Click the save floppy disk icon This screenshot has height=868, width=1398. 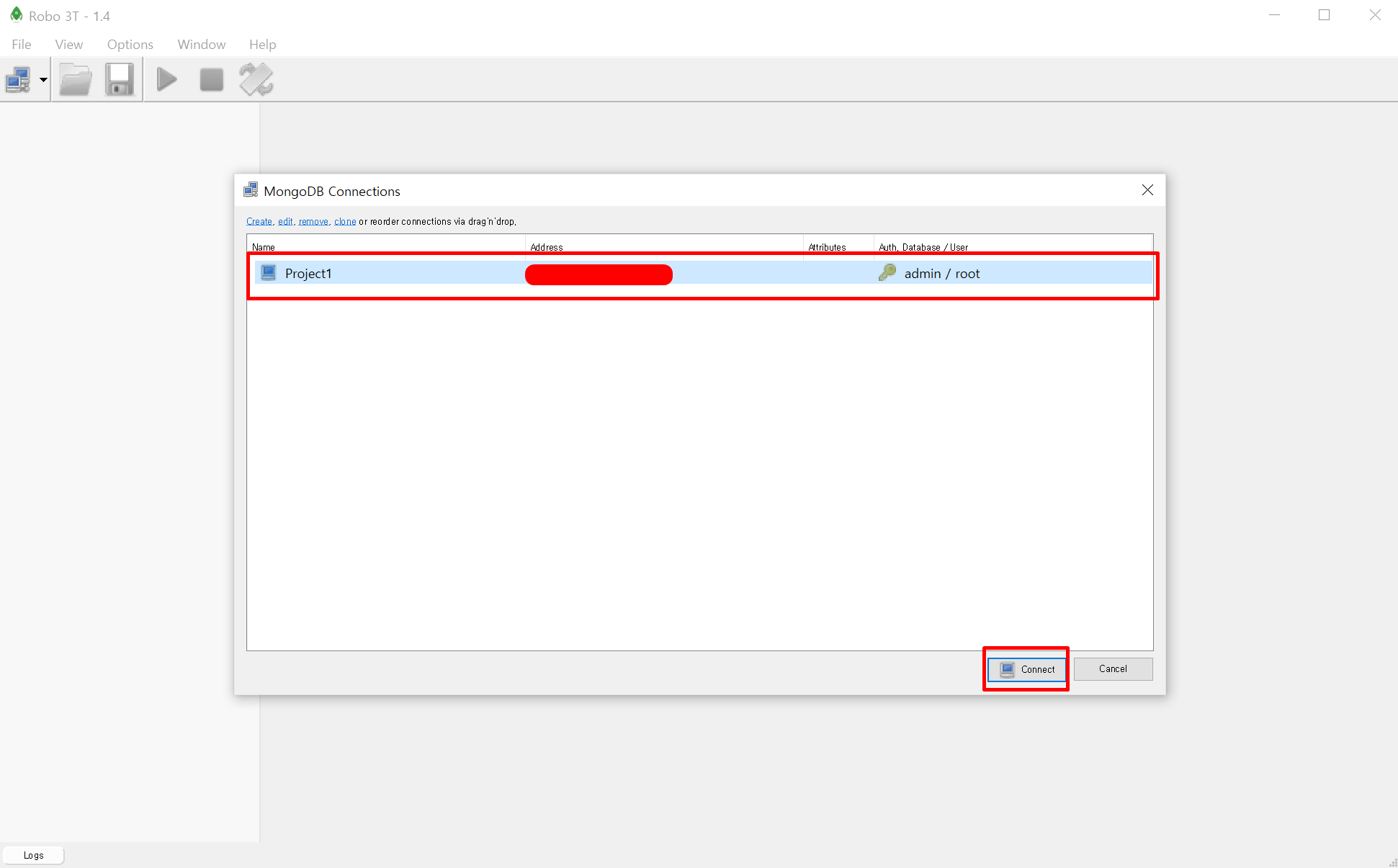120,80
